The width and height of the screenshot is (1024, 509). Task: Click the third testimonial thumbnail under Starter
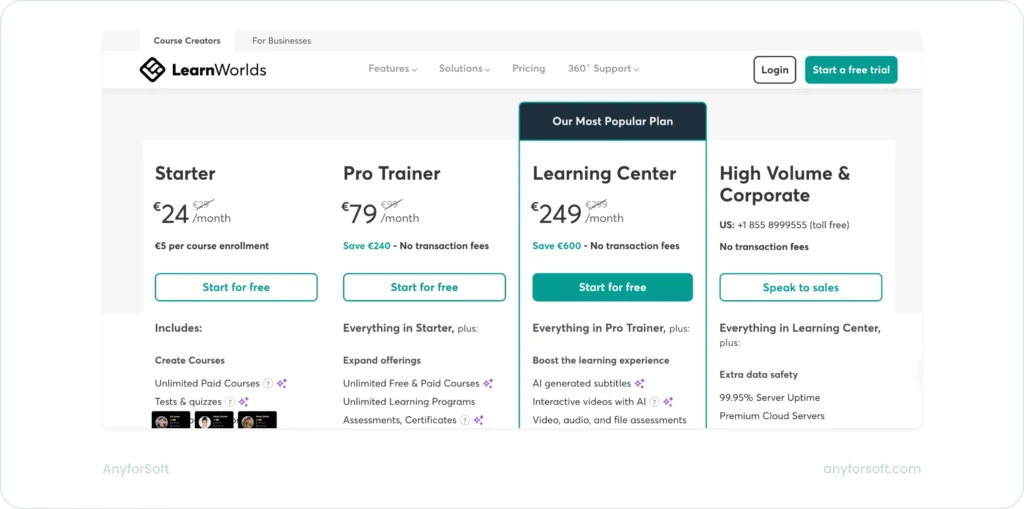pos(257,420)
